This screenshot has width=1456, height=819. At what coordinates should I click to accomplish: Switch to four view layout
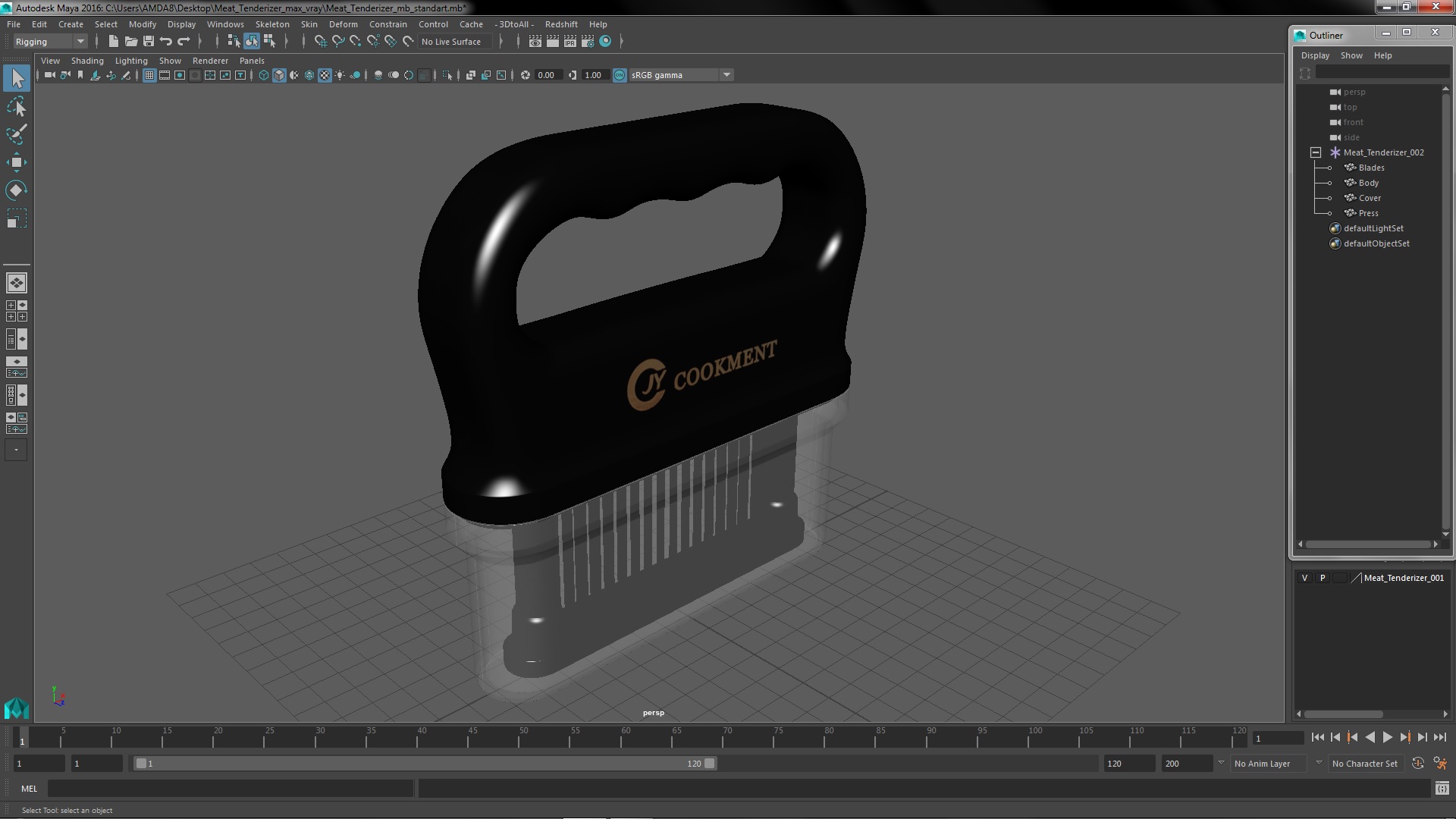pyautogui.click(x=17, y=311)
